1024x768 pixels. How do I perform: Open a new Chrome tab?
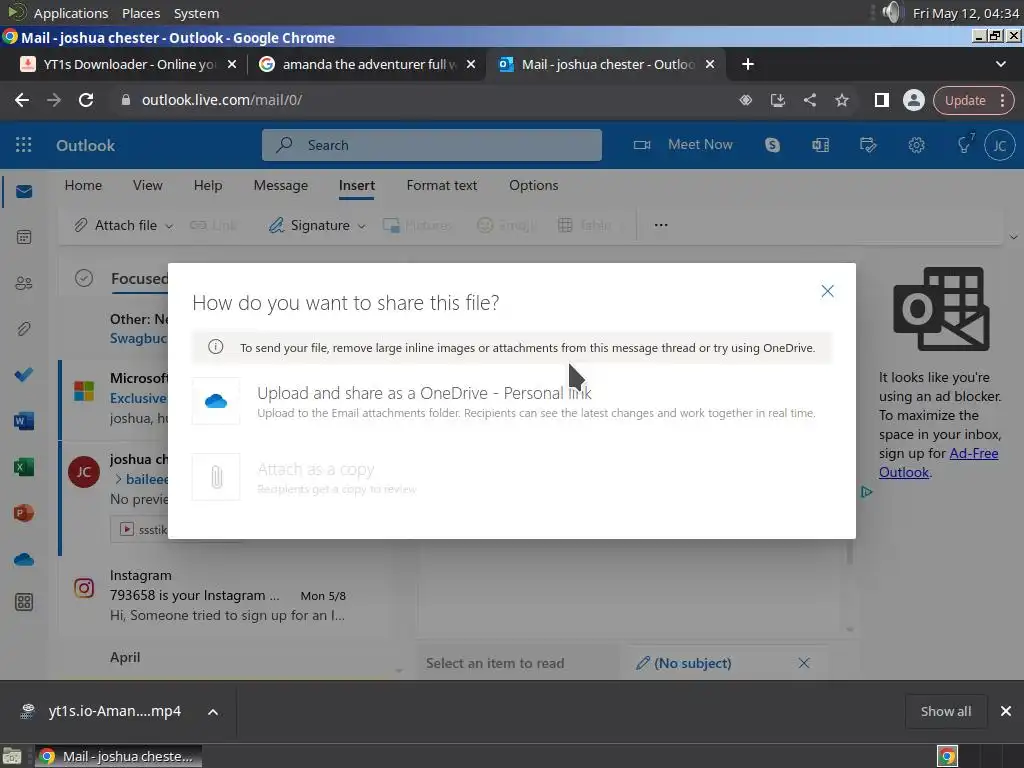coord(748,64)
